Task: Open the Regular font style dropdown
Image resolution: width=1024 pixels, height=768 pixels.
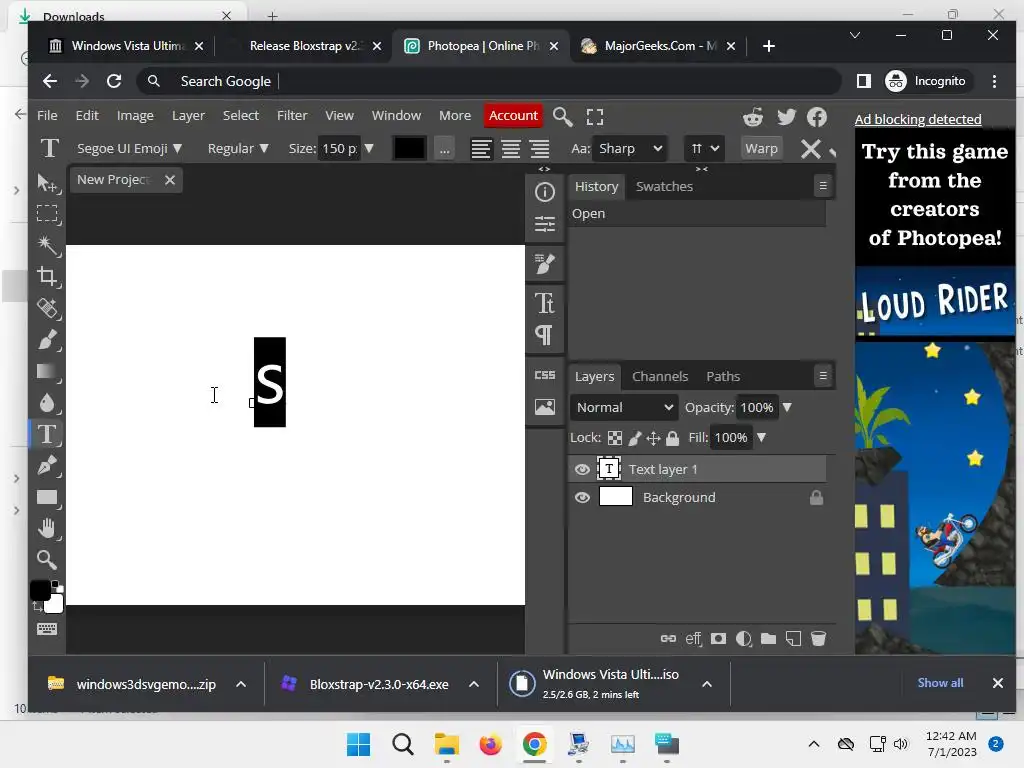Action: 238,149
